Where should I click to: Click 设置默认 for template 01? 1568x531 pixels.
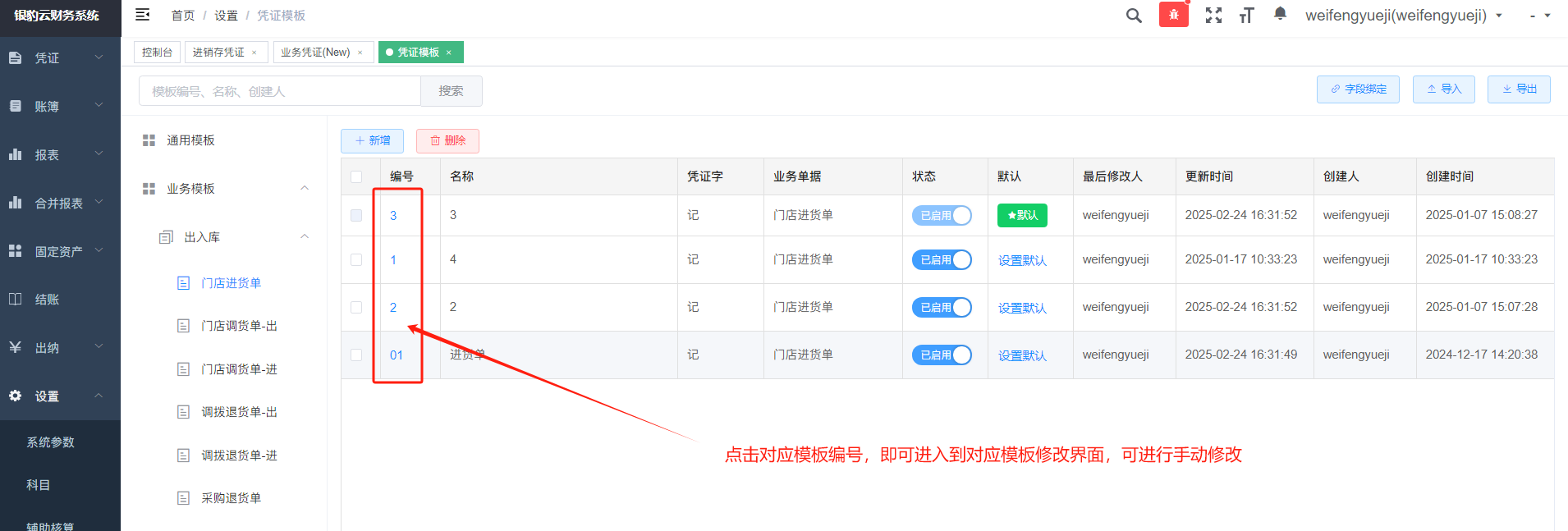tap(1022, 355)
